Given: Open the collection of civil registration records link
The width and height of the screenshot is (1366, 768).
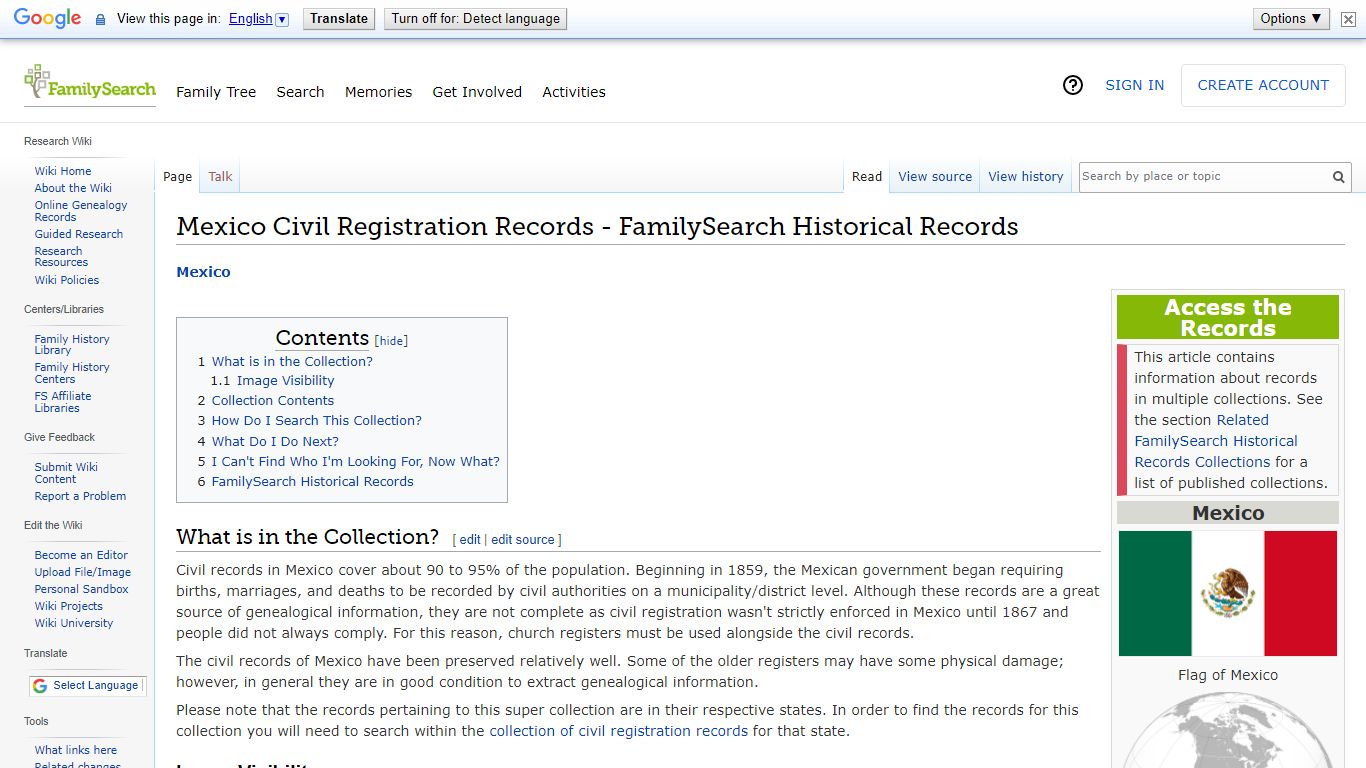Looking at the screenshot, I should coord(617,731).
